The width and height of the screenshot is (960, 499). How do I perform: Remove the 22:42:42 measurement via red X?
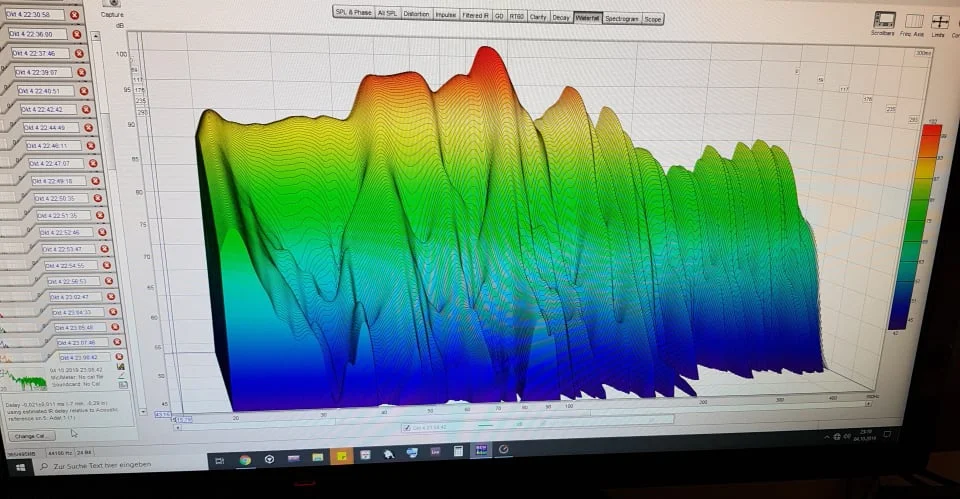[86, 110]
